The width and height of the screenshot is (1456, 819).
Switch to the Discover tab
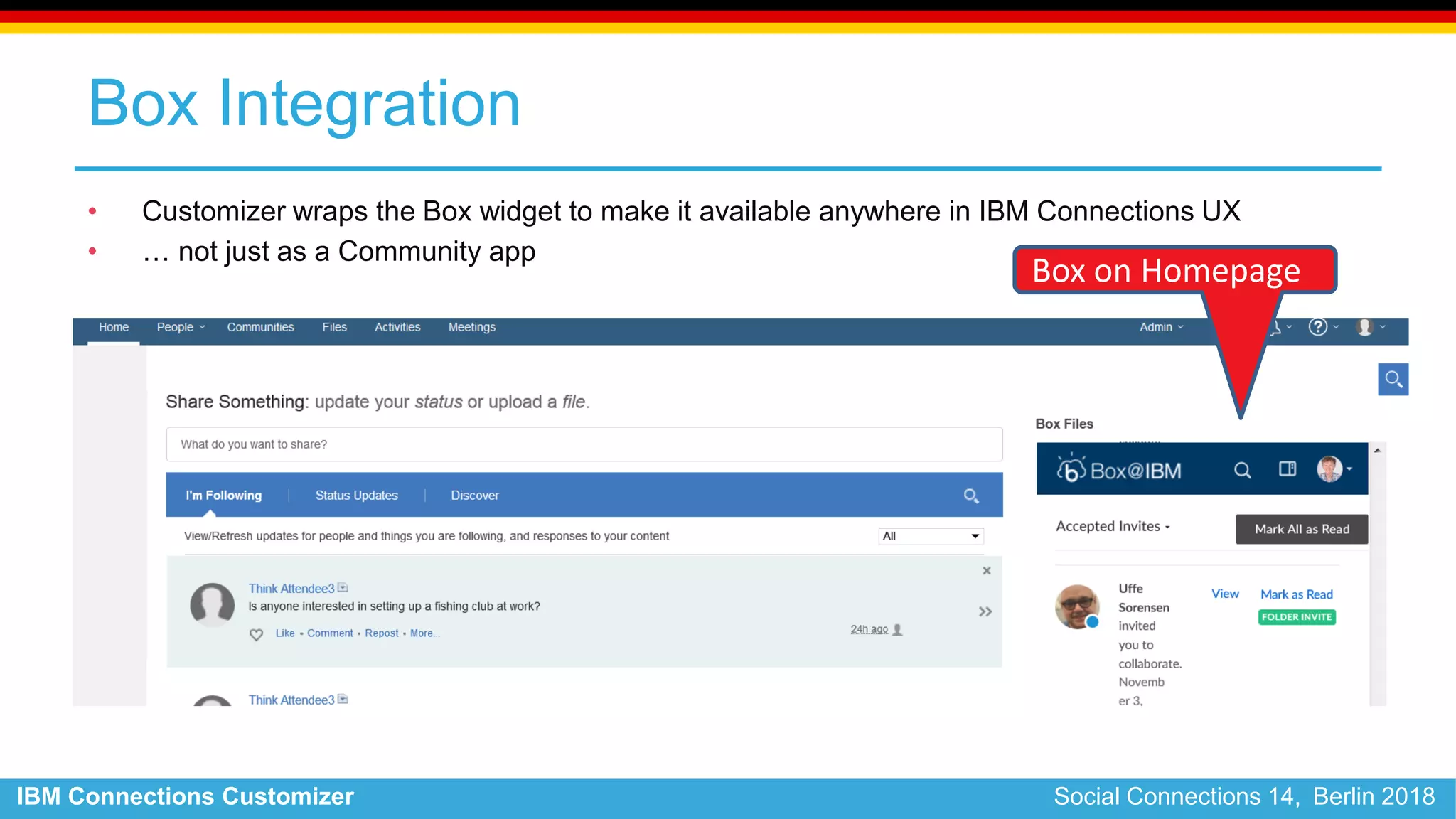click(x=475, y=496)
